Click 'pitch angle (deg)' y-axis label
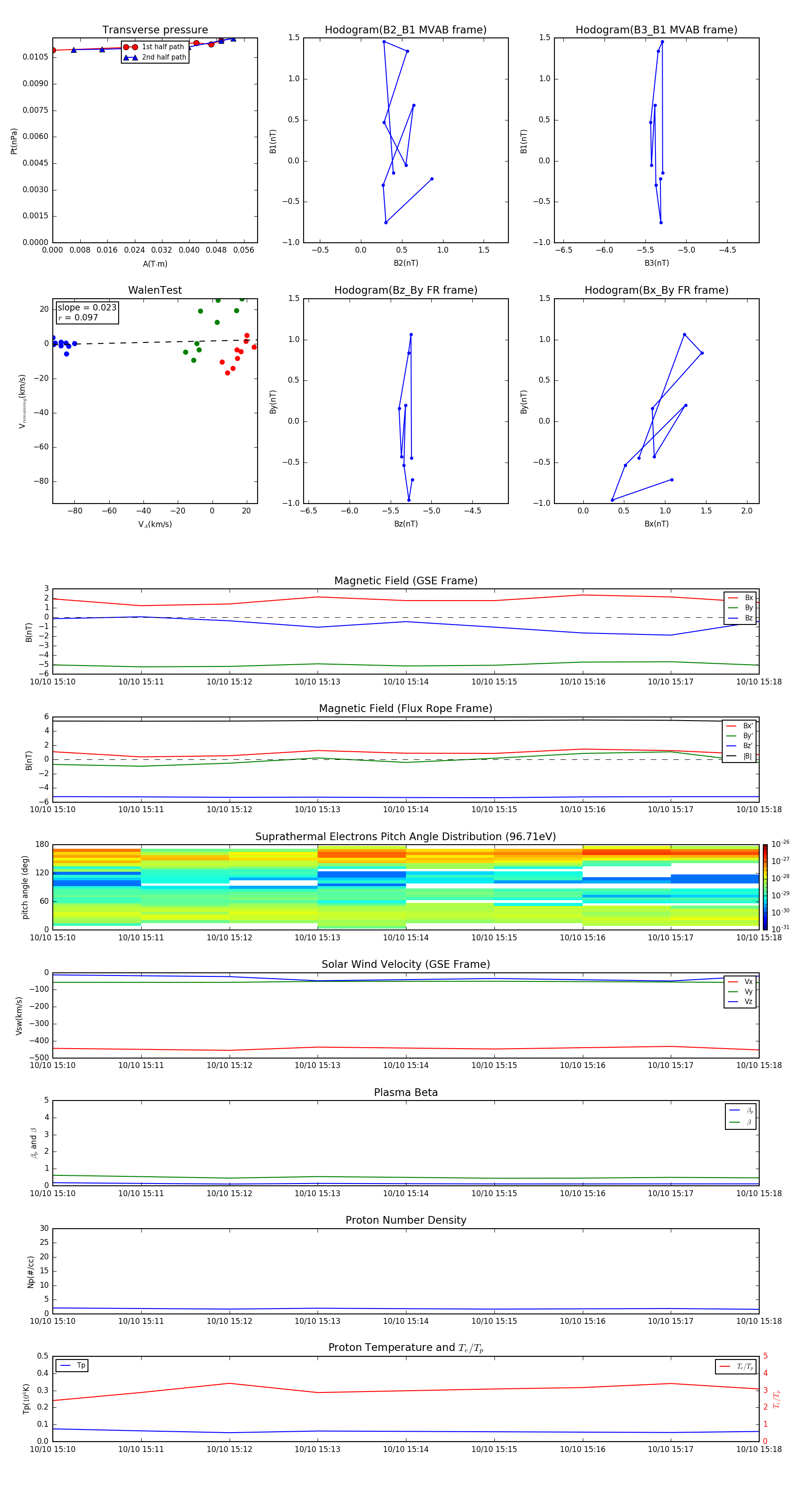This screenshot has width=812, height=1489. point(25,887)
